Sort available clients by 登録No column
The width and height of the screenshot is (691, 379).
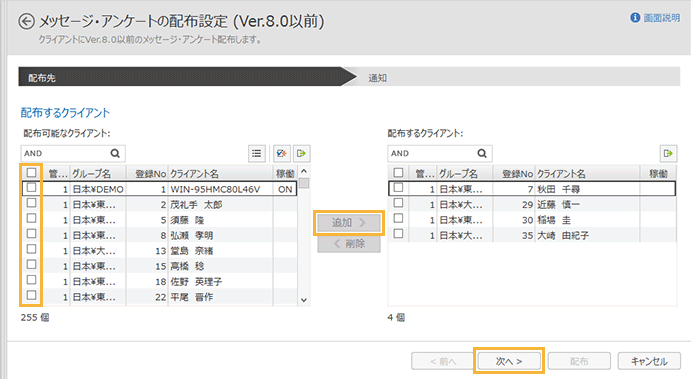[x=147, y=174]
